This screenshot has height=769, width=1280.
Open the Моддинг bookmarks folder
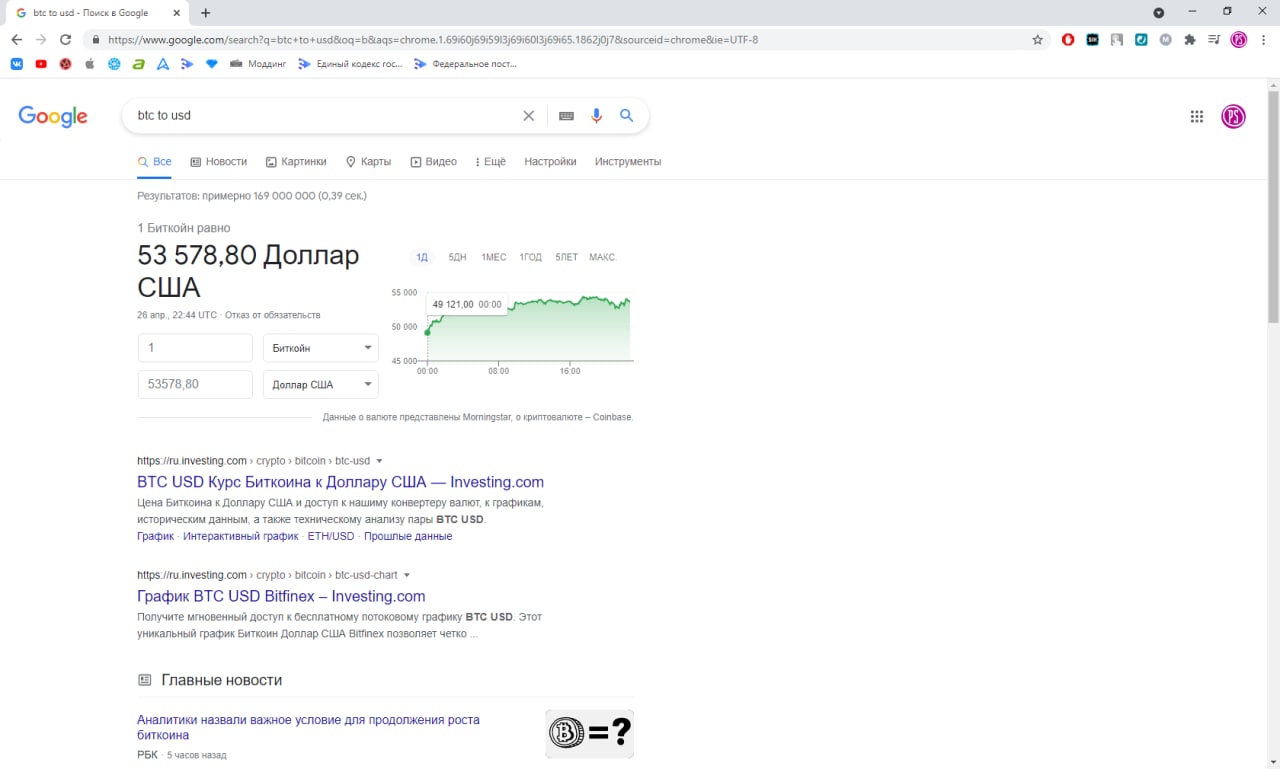(257, 64)
